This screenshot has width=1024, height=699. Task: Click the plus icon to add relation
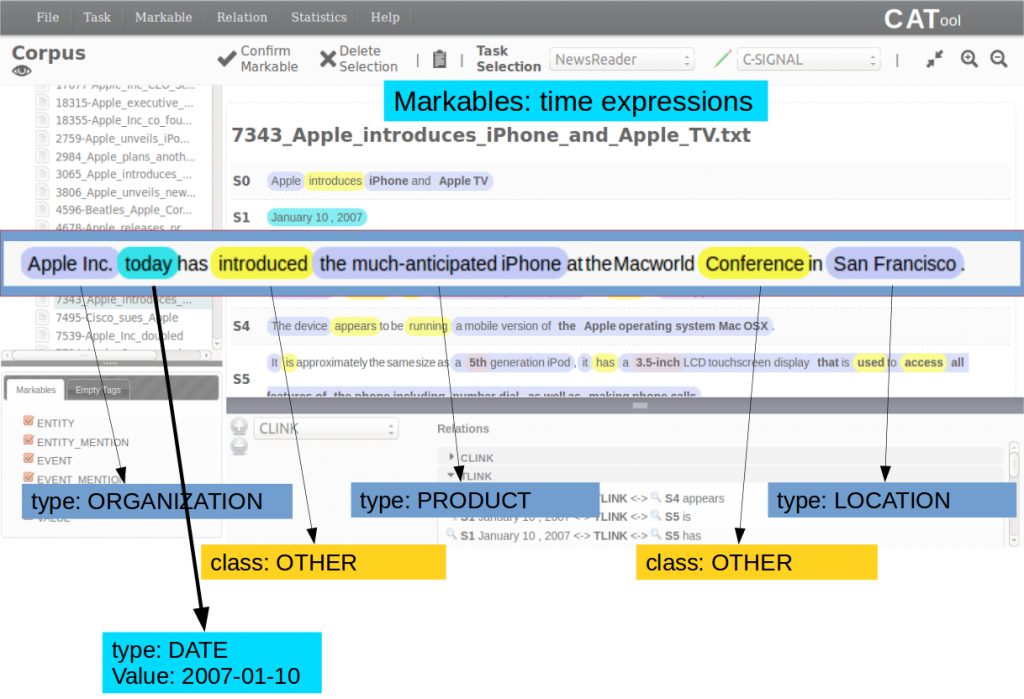239,427
